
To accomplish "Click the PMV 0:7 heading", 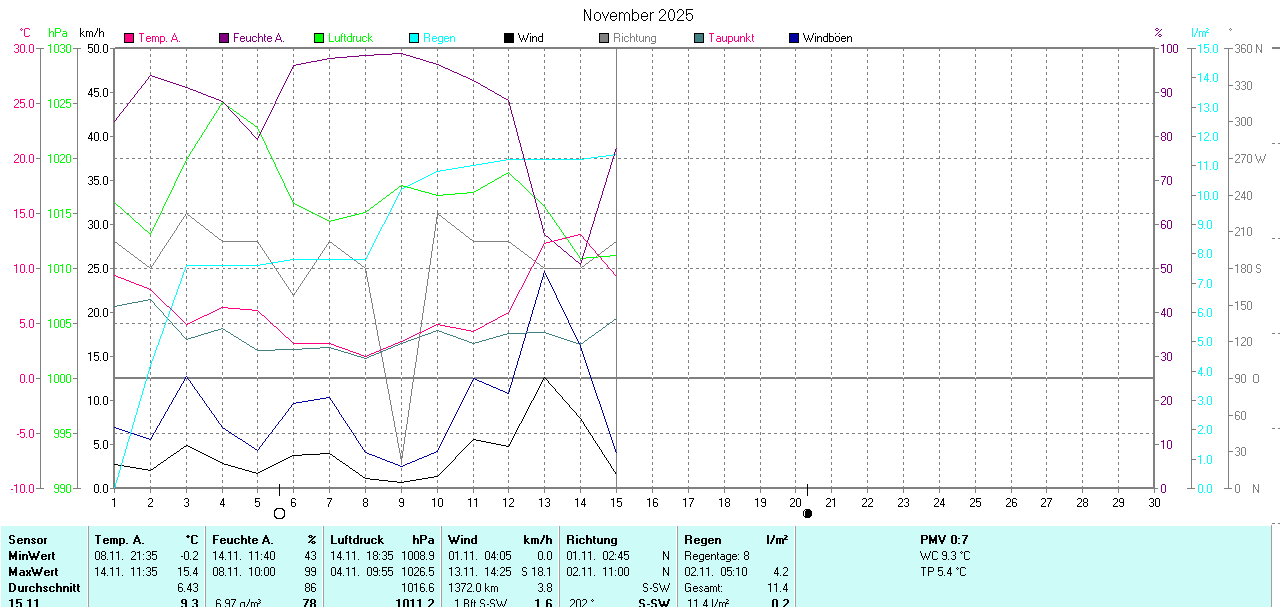I will coord(944,540).
